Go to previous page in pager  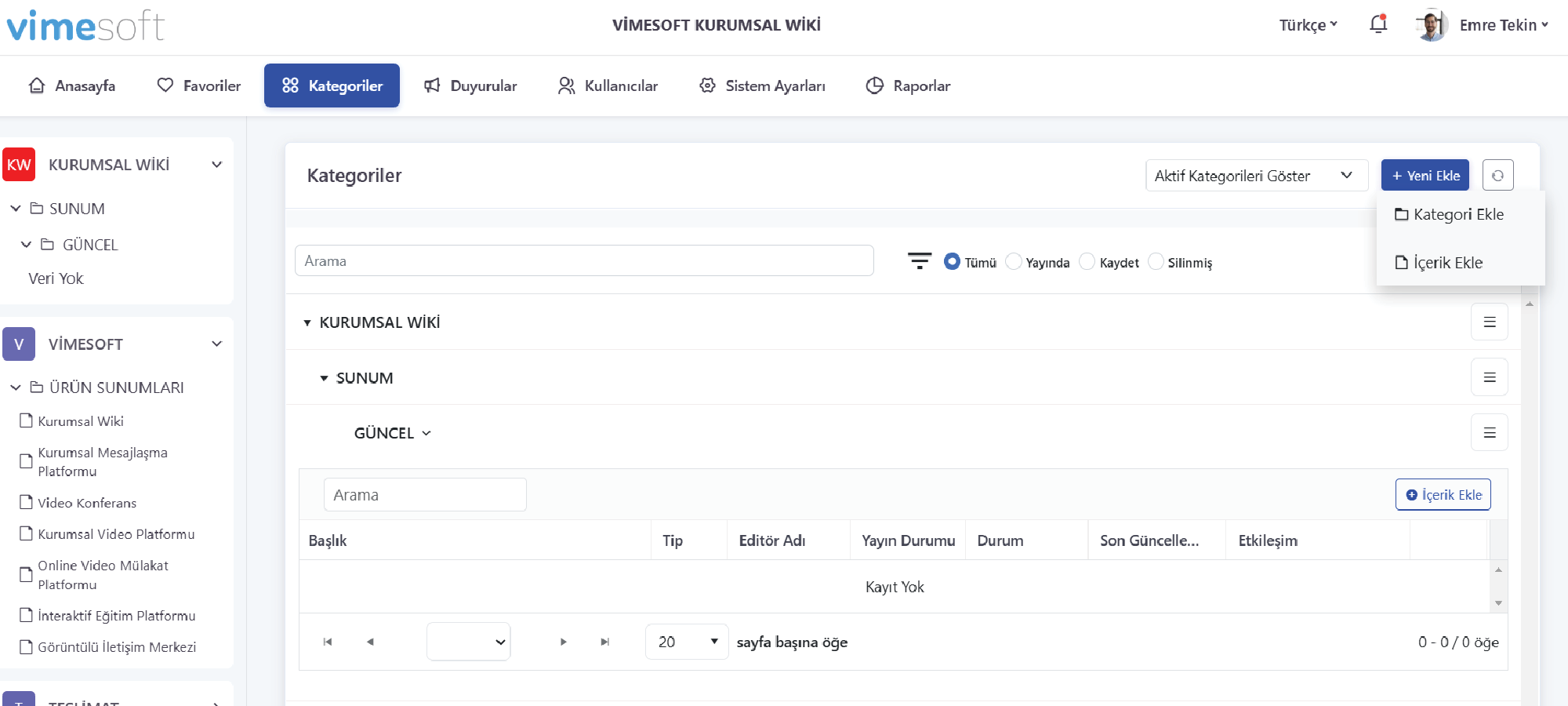tap(370, 642)
